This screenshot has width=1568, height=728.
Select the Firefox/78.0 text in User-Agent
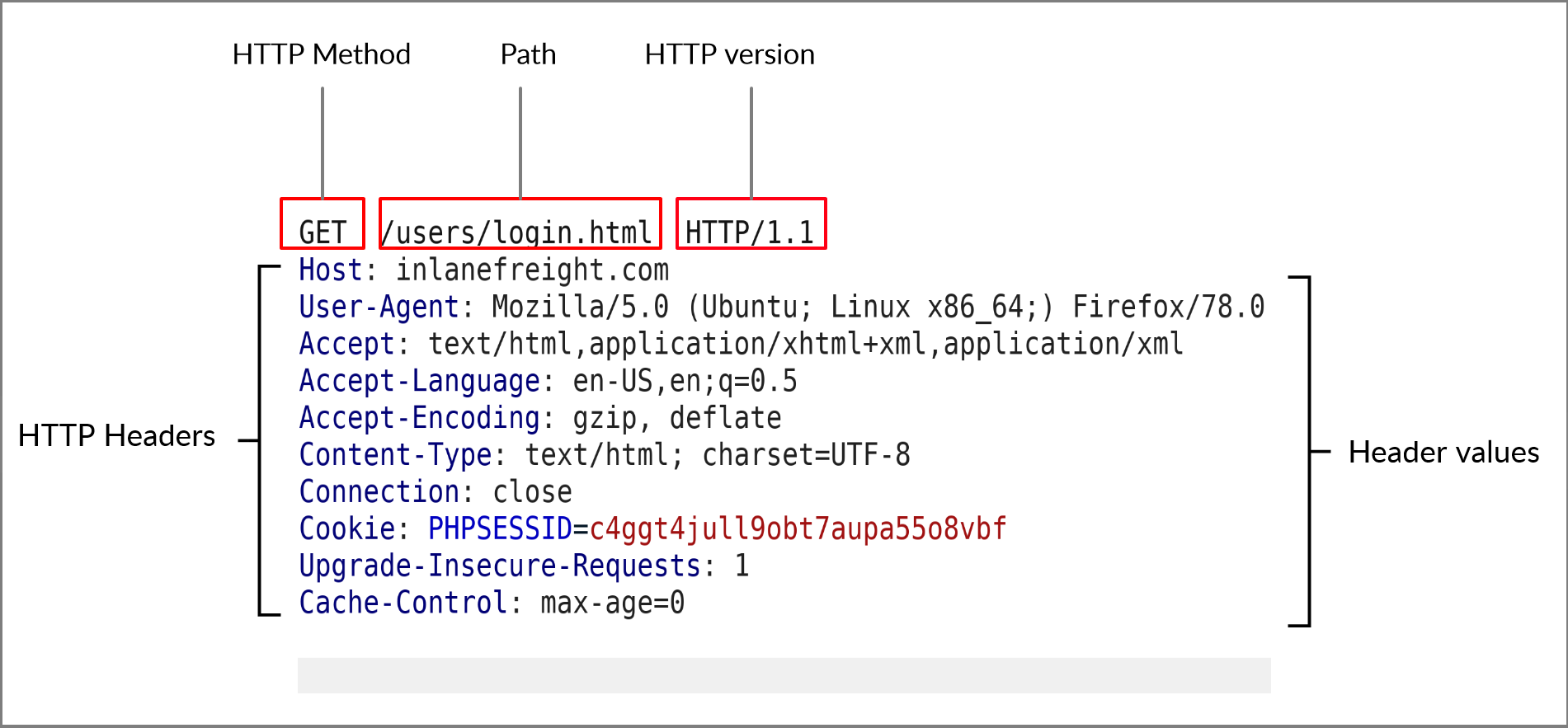1168,308
